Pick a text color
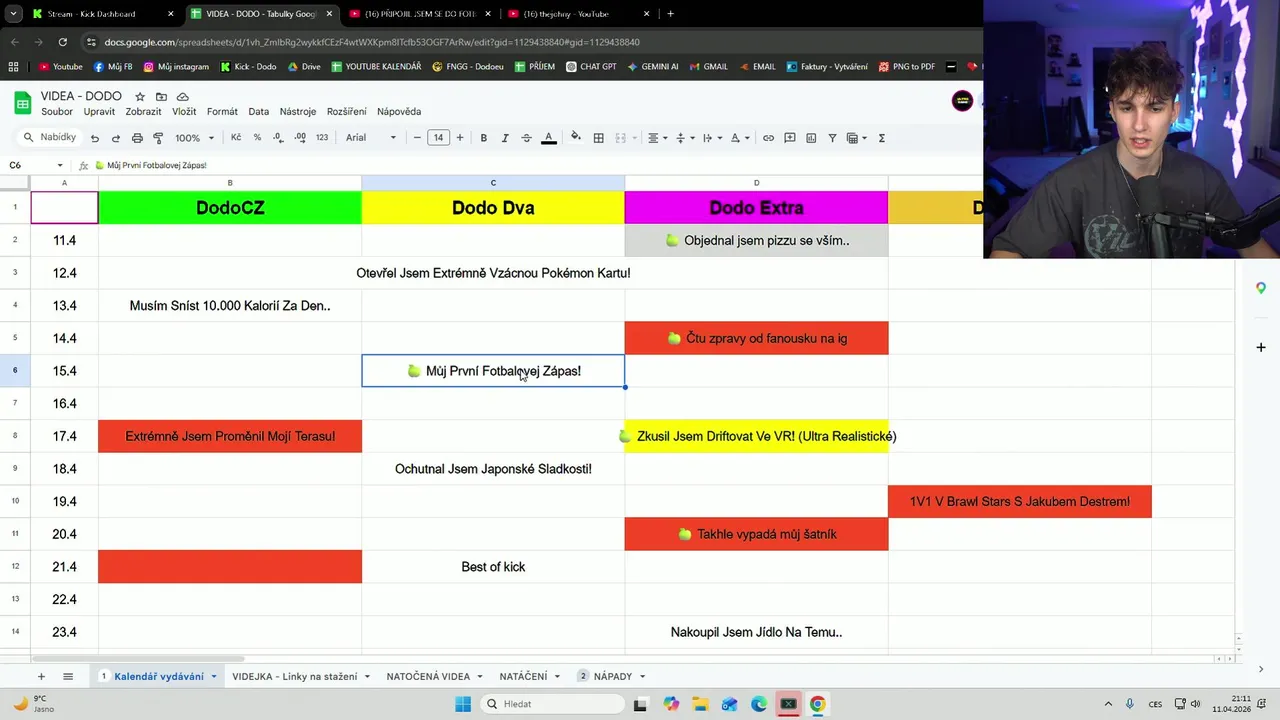The height and width of the screenshot is (720, 1280). point(548,138)
